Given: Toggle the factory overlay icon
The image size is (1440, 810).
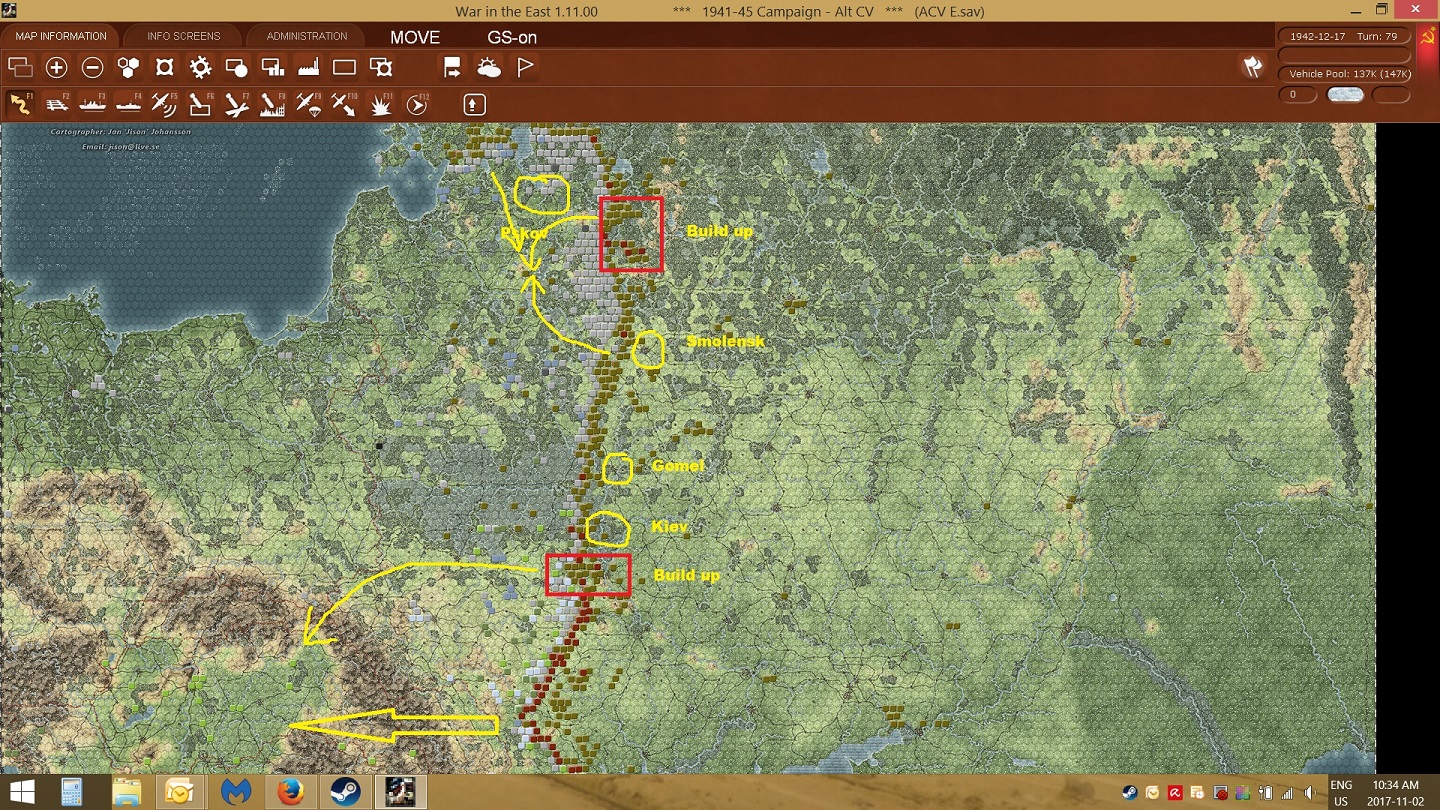Looking at the screenshot, I should (x=308, y=68).
